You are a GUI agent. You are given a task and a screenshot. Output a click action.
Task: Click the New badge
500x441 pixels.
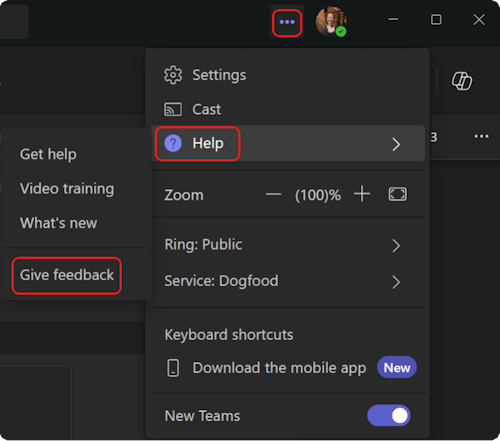[397, 368]
